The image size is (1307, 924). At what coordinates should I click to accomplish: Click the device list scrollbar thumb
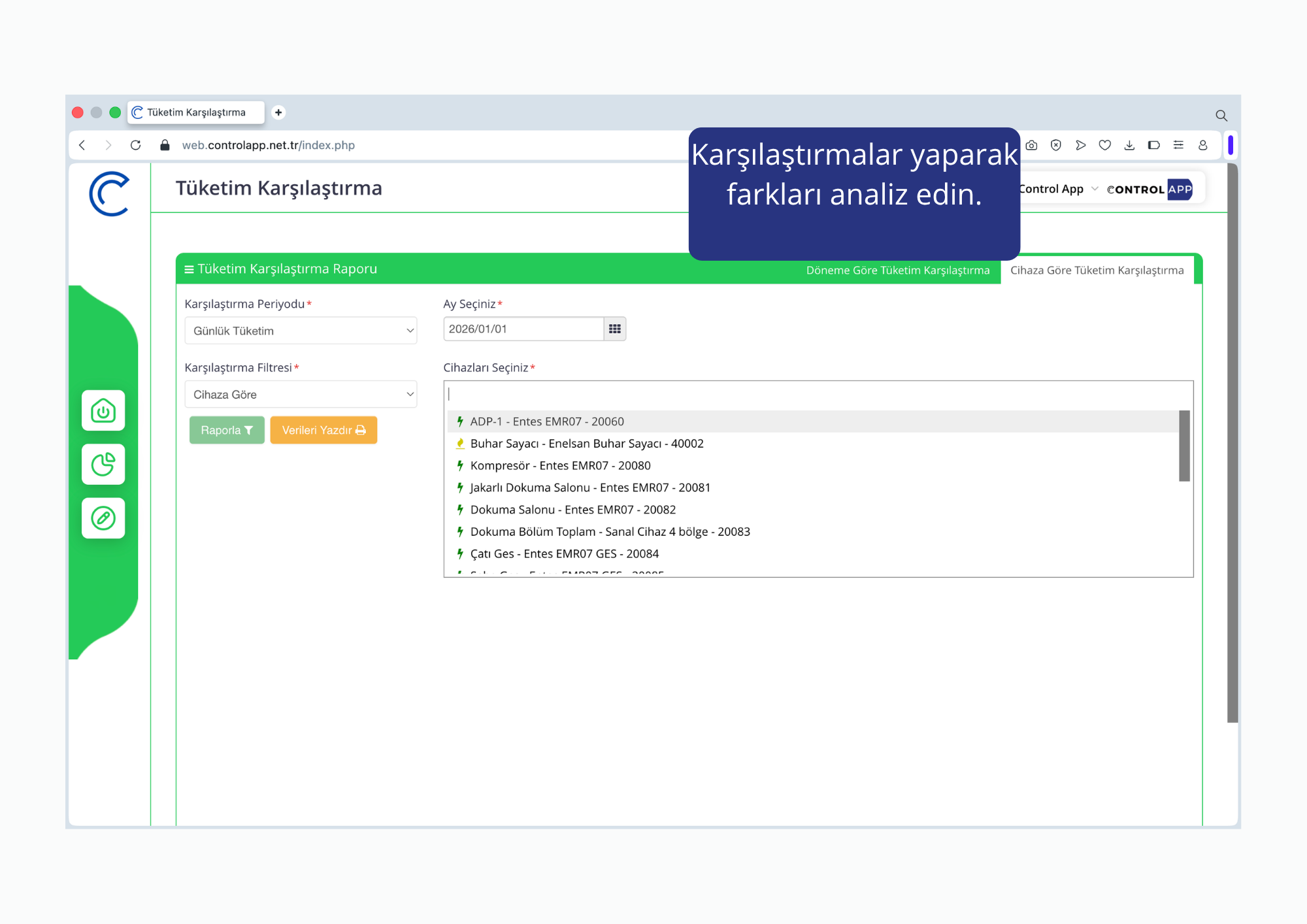click(1184, 446)
